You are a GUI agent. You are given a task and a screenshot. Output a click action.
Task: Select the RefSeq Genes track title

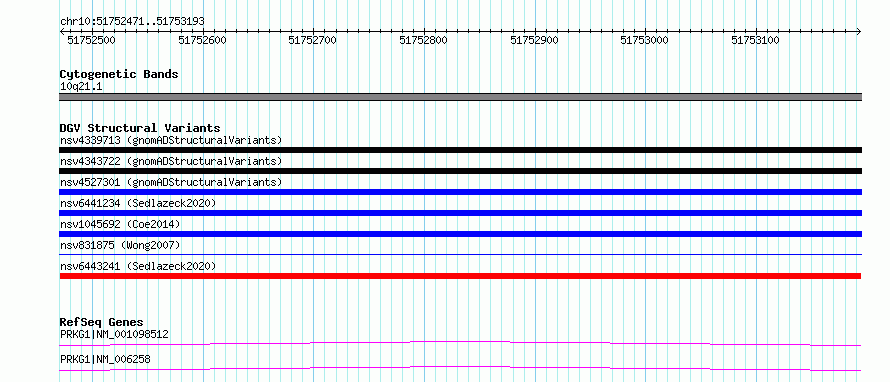(x=102, y=322)
